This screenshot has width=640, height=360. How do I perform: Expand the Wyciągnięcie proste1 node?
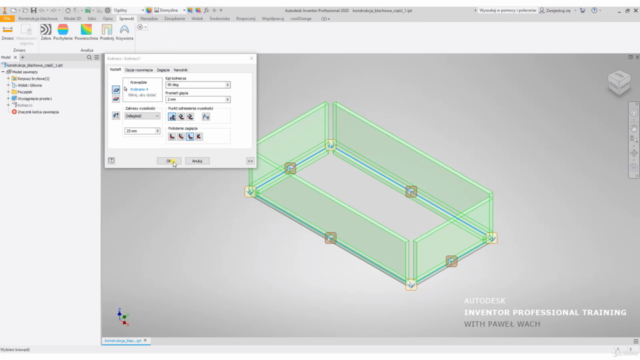click(8, 98)
